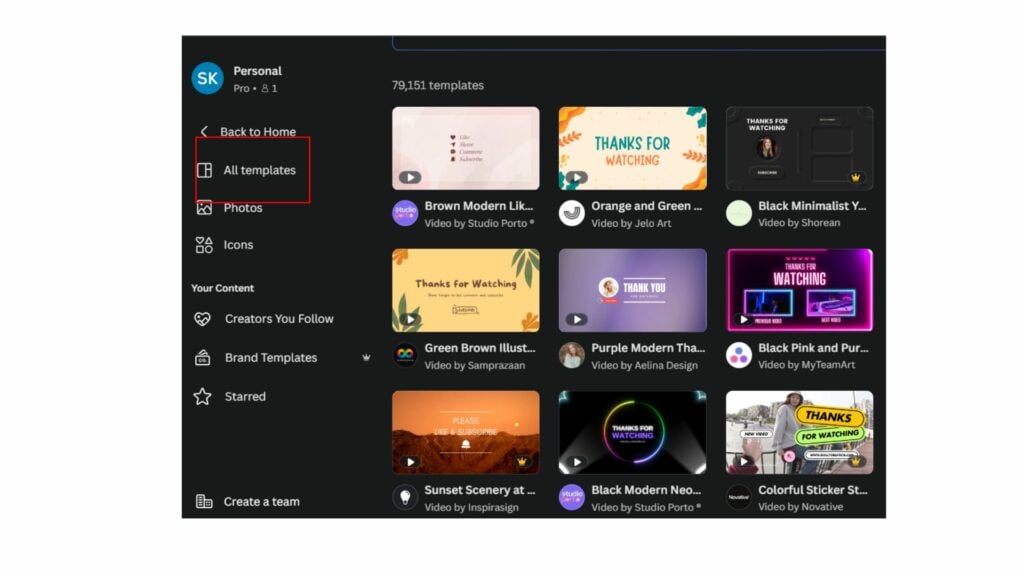The height and width of the screenshot is (576, 1024).
Task: Select the All templates sidebar icon
Action: (206, 170)
